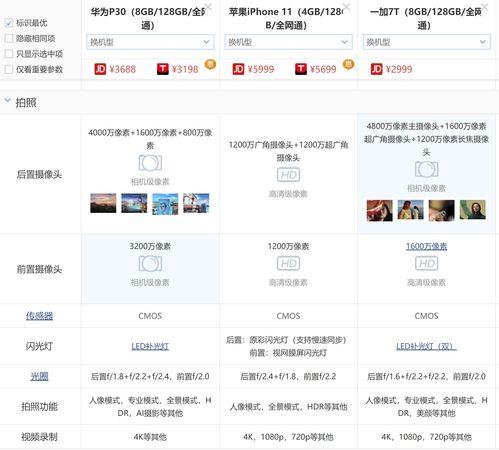Uncheck the 标识最优 checkbox
Image resolution: width=499 pixels, height=450 pixels.
click(9, 23)
